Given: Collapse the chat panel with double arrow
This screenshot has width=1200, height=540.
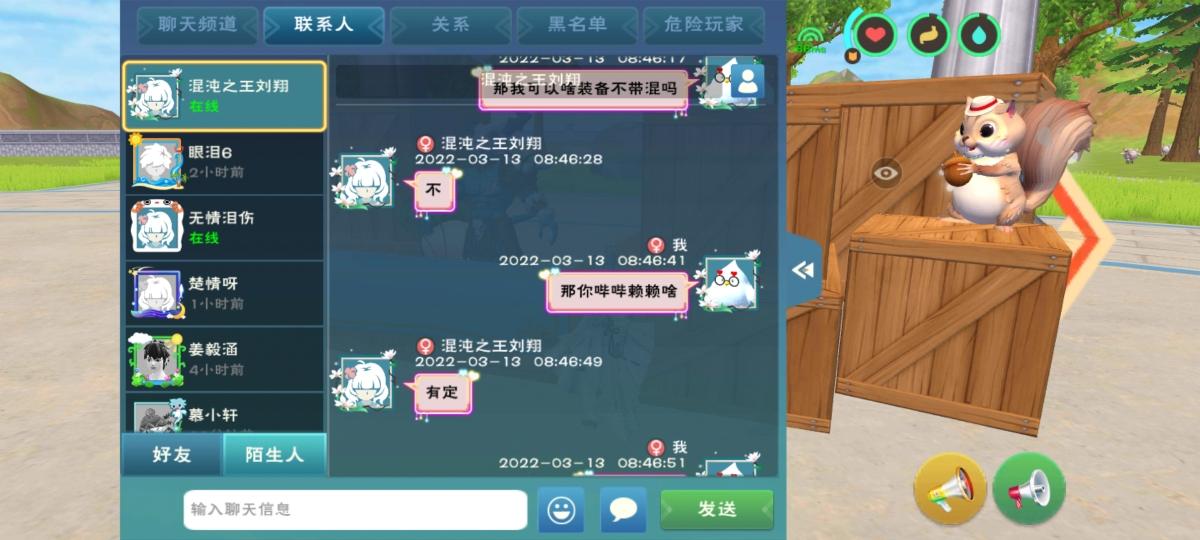Looking at the screenshot, I should click(803, 271).
